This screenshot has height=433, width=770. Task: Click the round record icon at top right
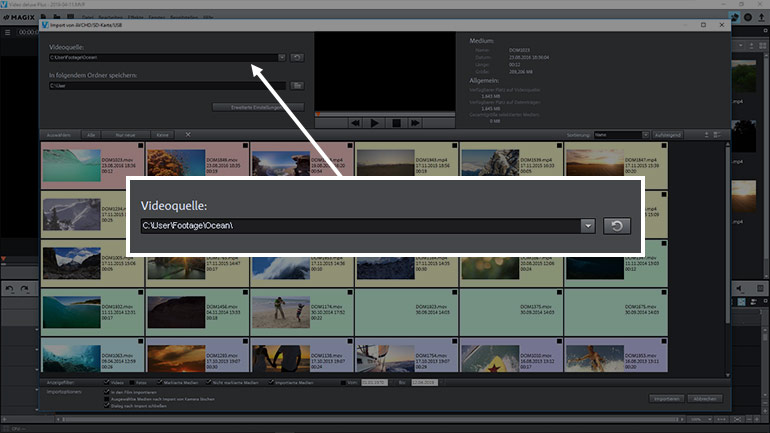pyautogui.click(x=748, y=17)
